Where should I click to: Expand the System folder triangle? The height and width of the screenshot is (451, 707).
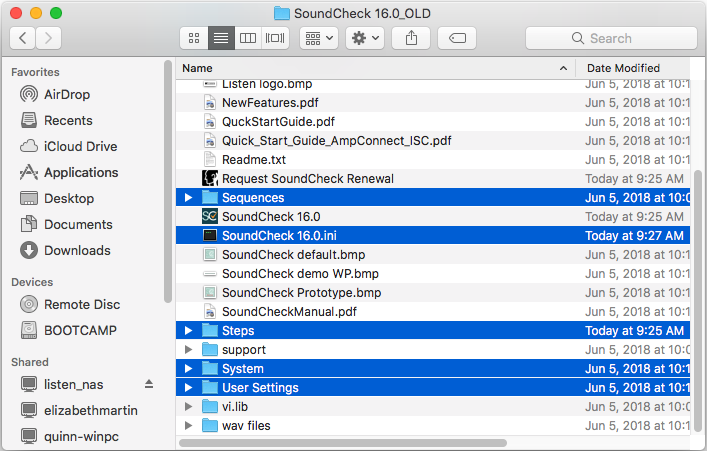tap(188, 368)
